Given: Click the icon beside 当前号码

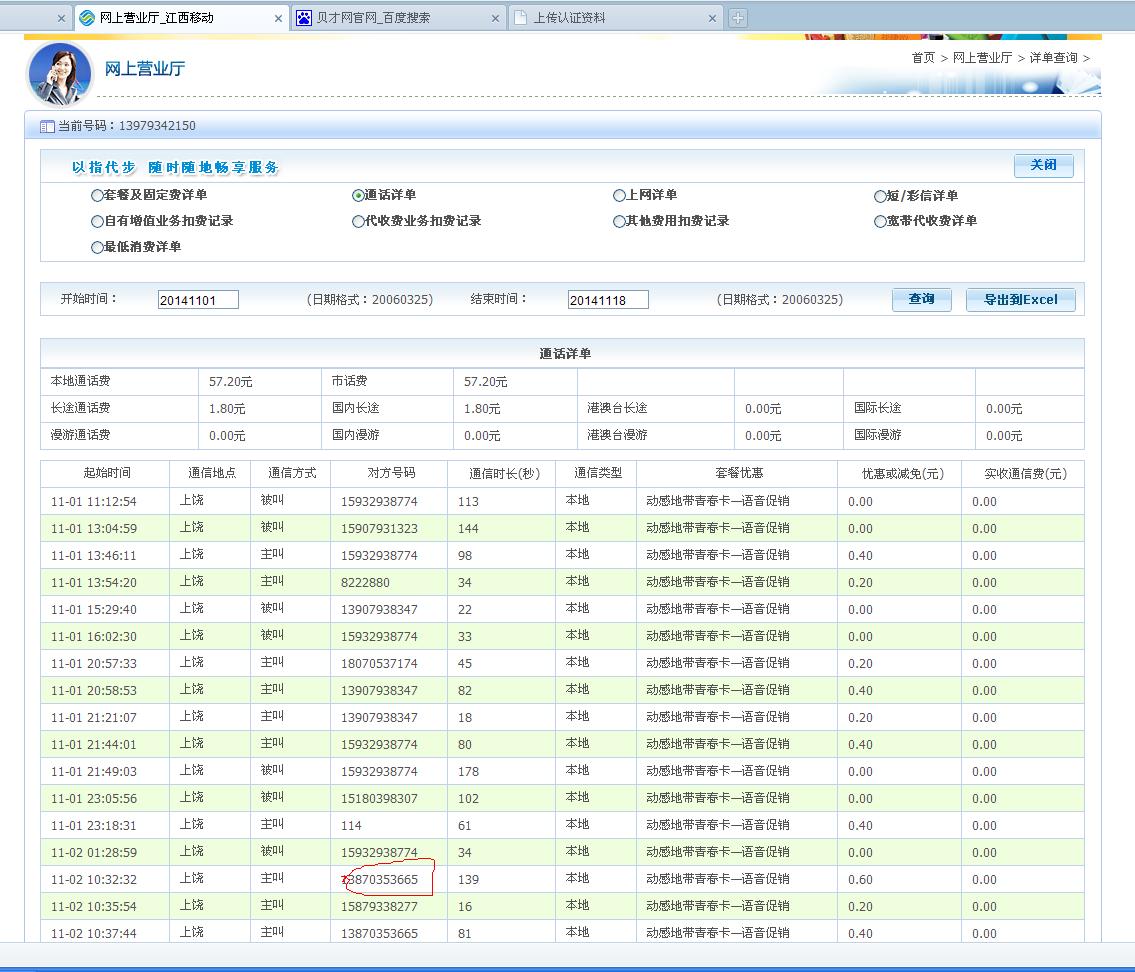Looking at the screenshot, I should pyautogui.click(x=47, y=127).
